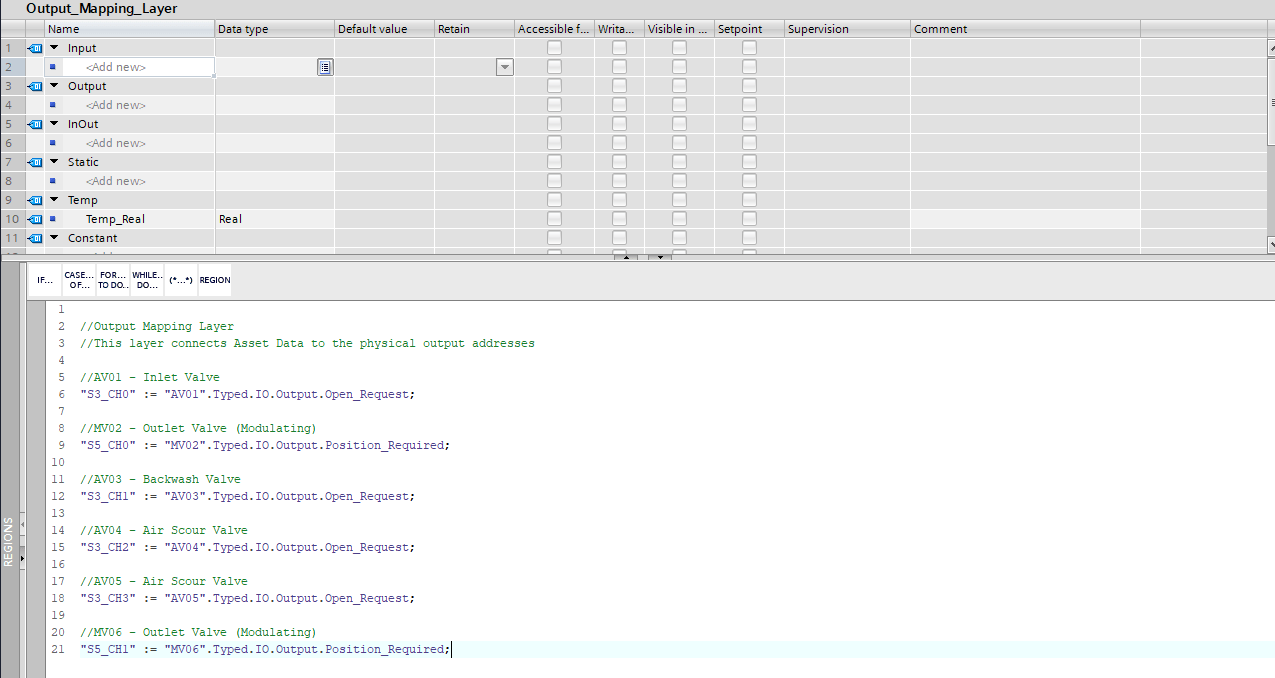Screen dimensions: 1275x678
Task: Insert block comment (*...*) template
Action: [x=181, y=281]
